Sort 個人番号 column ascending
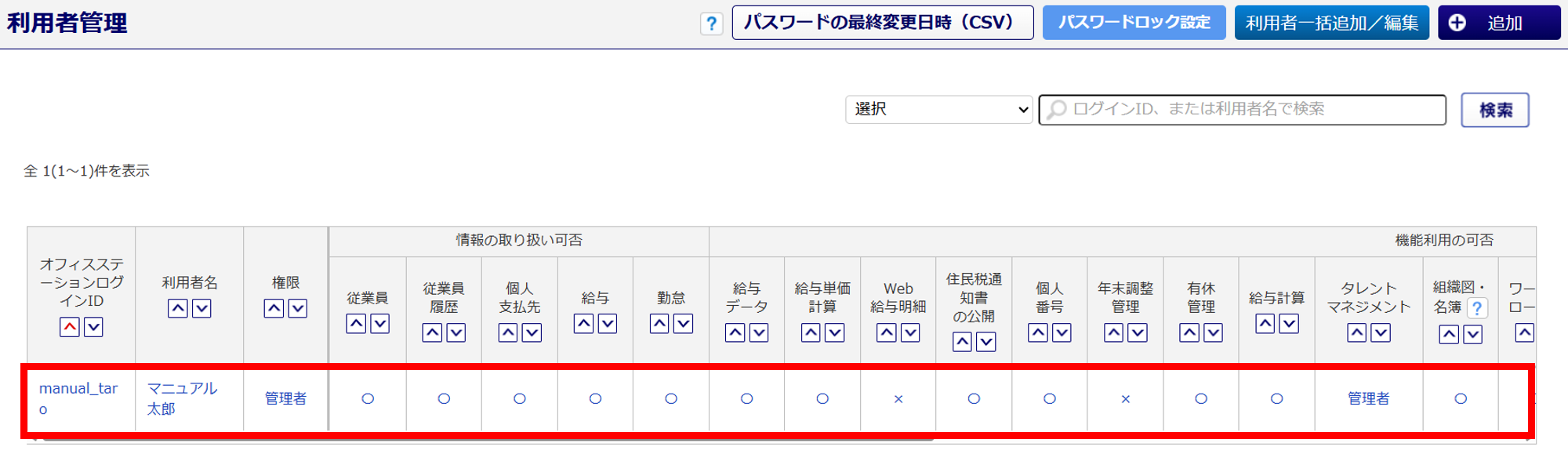The image size is (1568, 454). 1038,332
